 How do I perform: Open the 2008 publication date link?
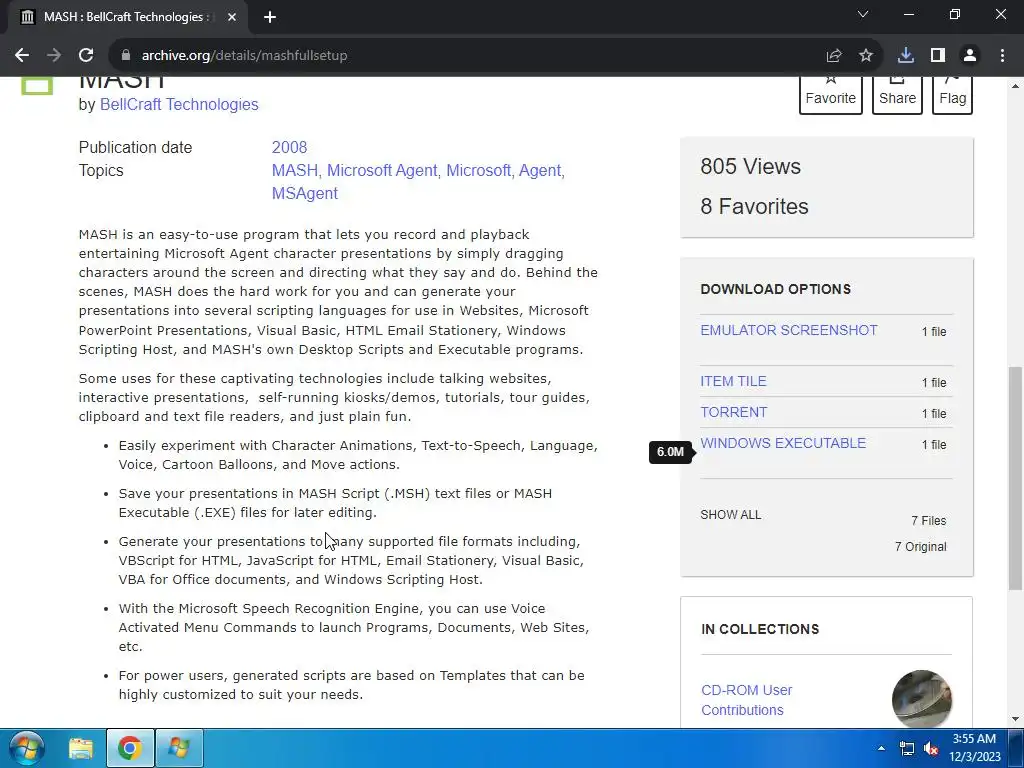point(289,148)
